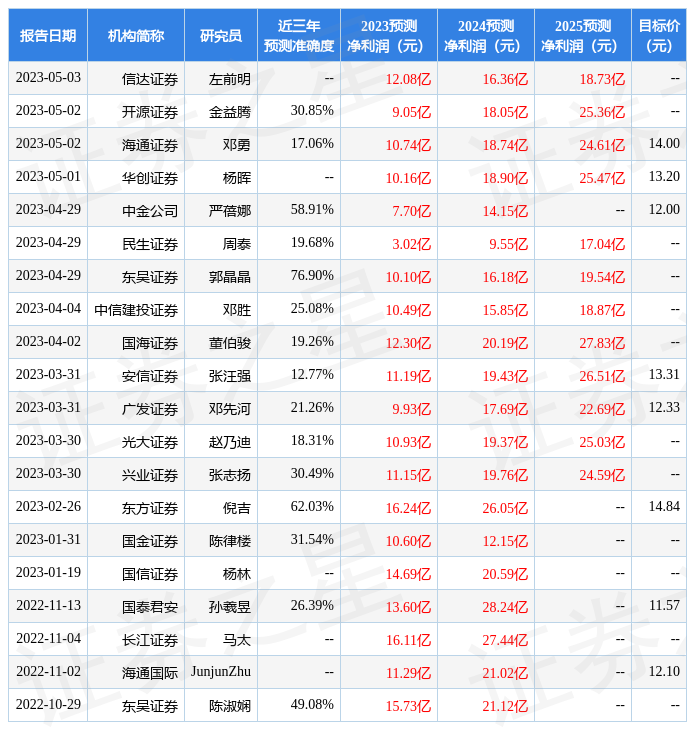Click 2024 profit value 28.24亿
687x730 pixels.
(505, 607)
